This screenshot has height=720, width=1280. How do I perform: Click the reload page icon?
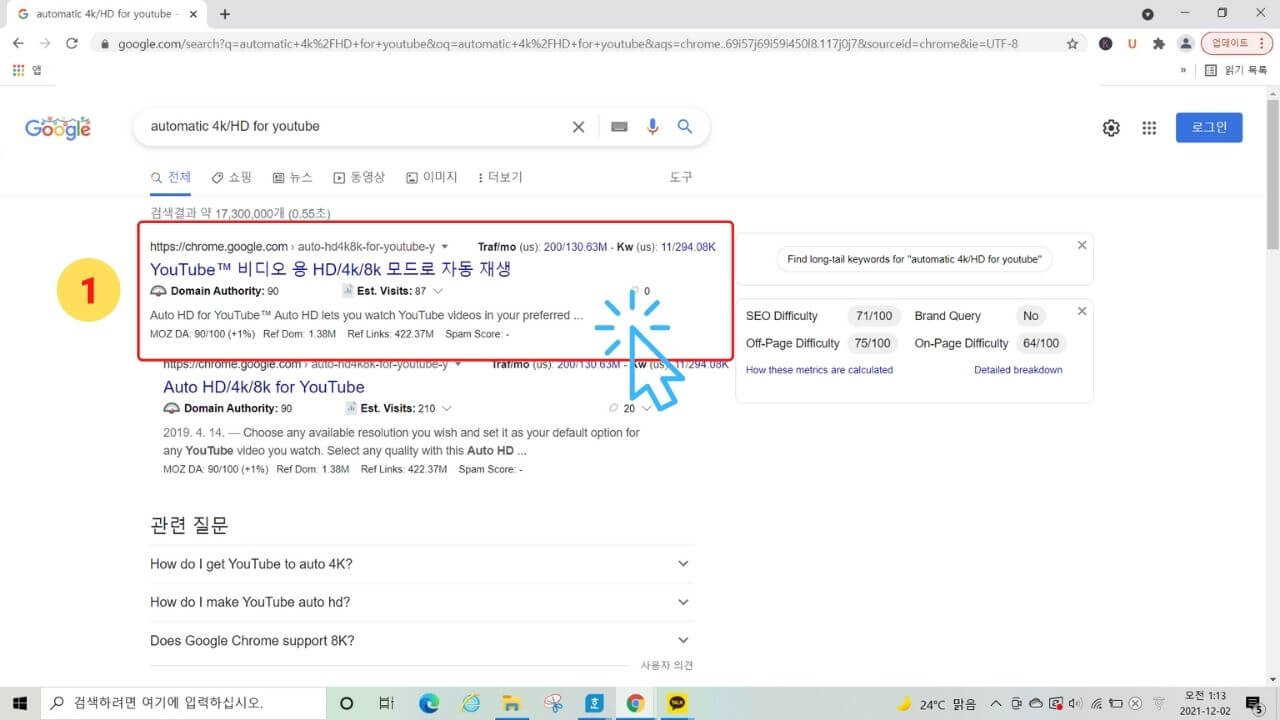tap(70, 43)
